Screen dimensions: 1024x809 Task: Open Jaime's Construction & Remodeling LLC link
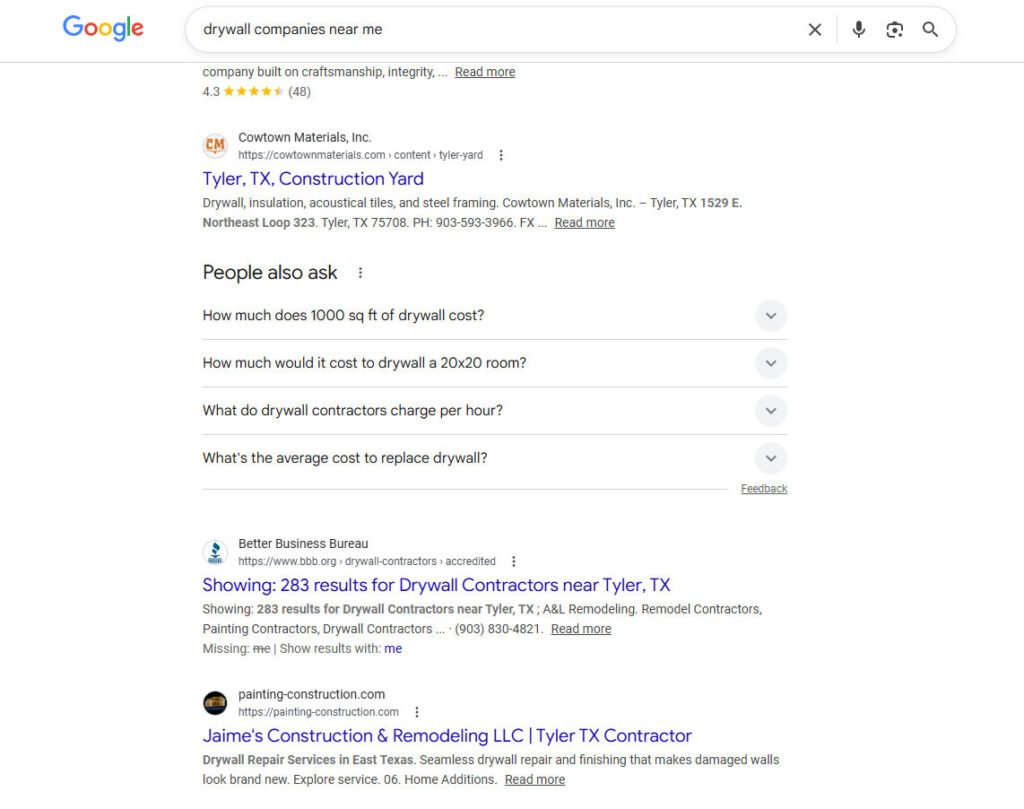pos(447,736)
